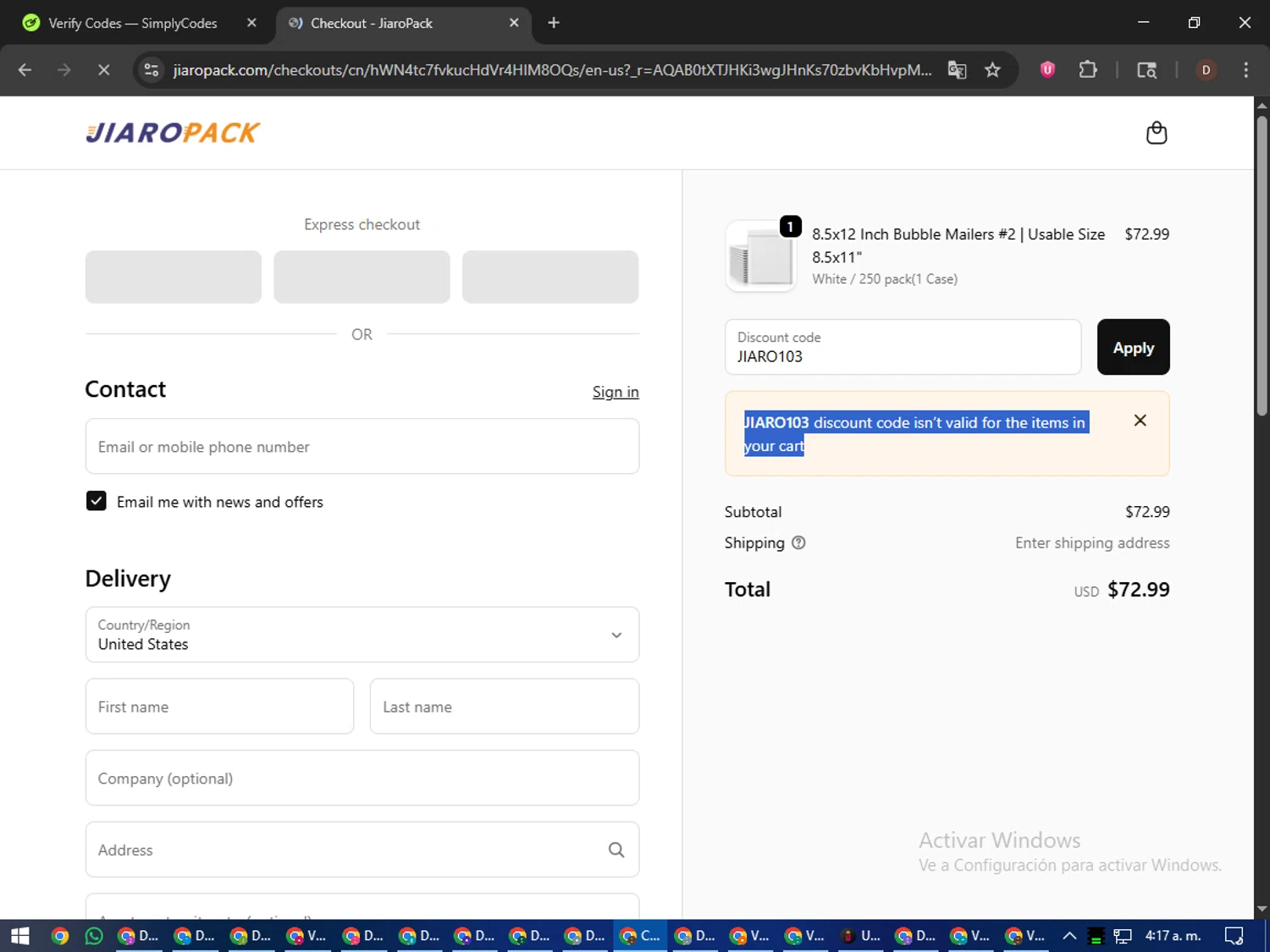Click the Last name field
This screenshot has height=952, width=1270.
tap(505, 707)
